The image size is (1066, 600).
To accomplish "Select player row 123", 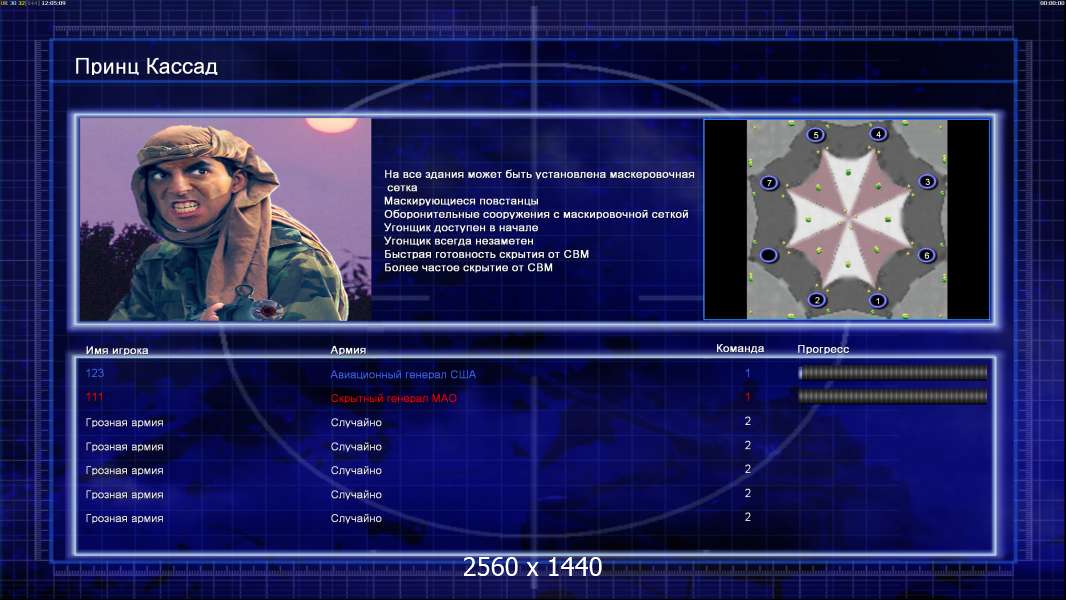I will pyautogui.click(x=534, y=373).
